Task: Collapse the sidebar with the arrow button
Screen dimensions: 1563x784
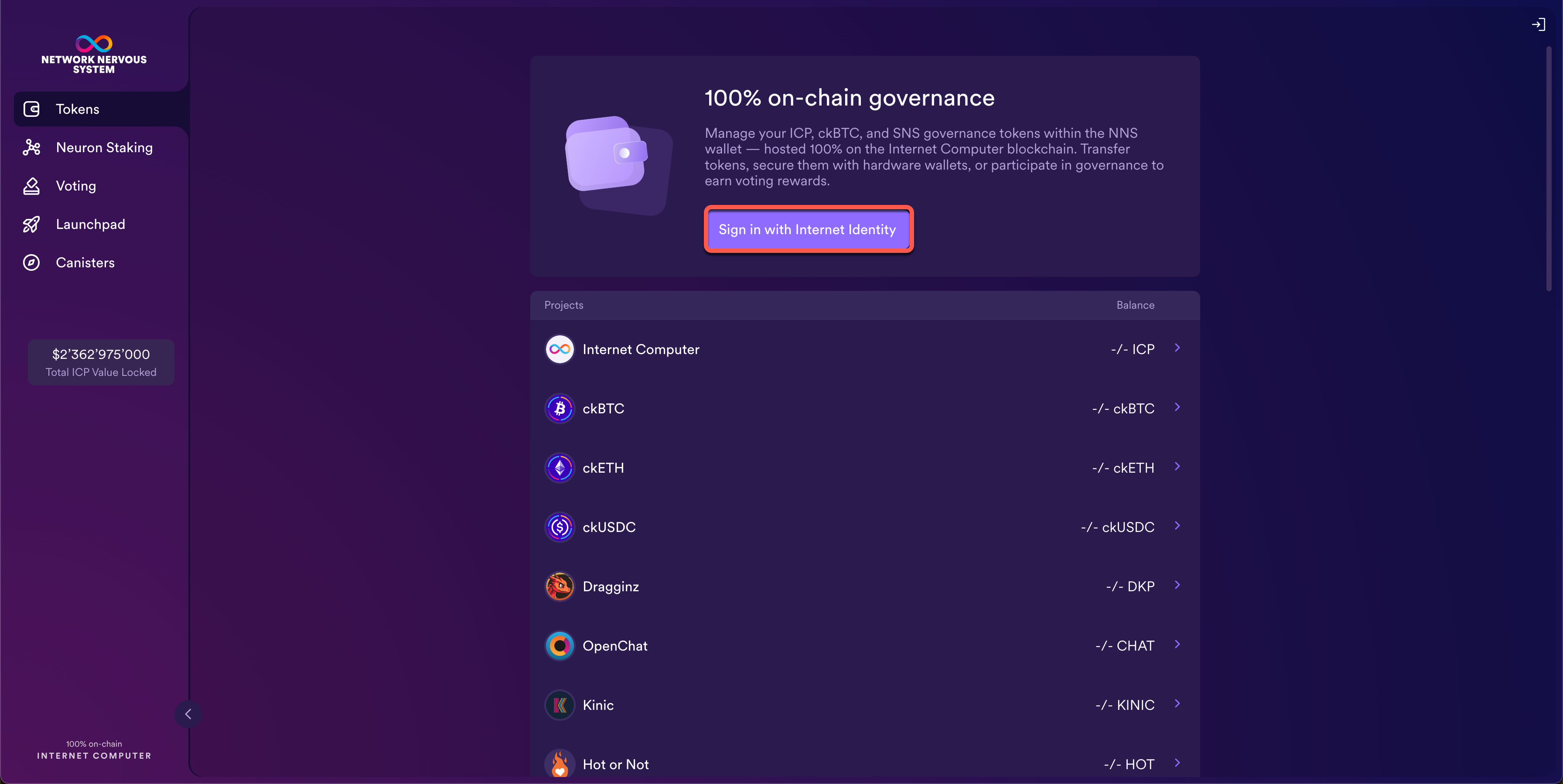Action: pos(188,714)
